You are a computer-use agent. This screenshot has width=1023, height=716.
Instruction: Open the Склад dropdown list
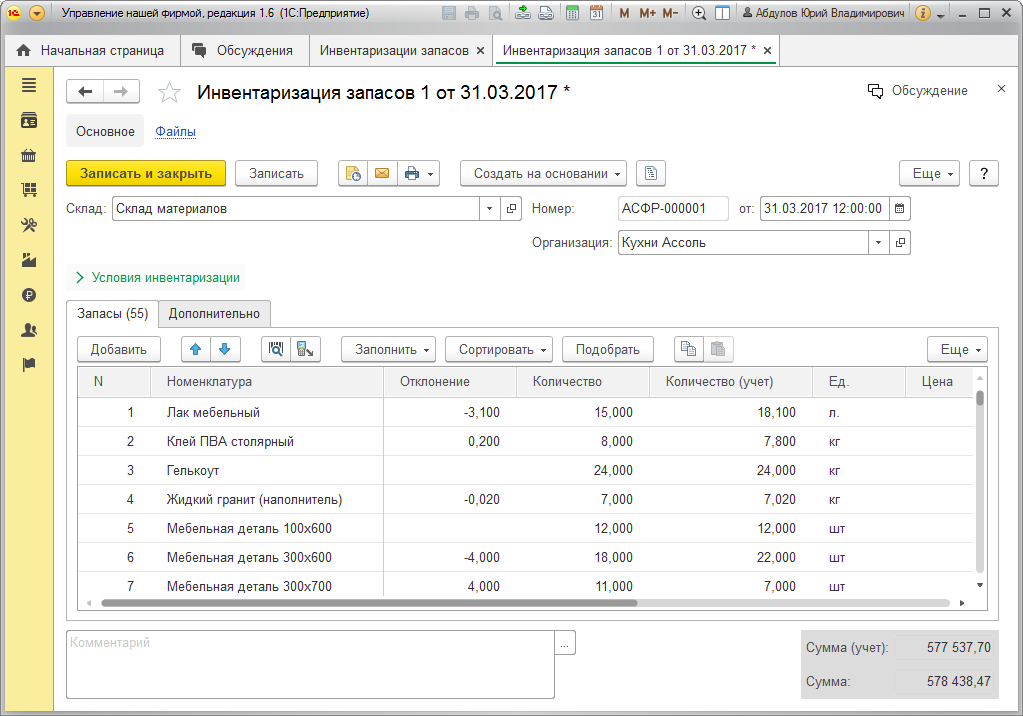(489, 209)
